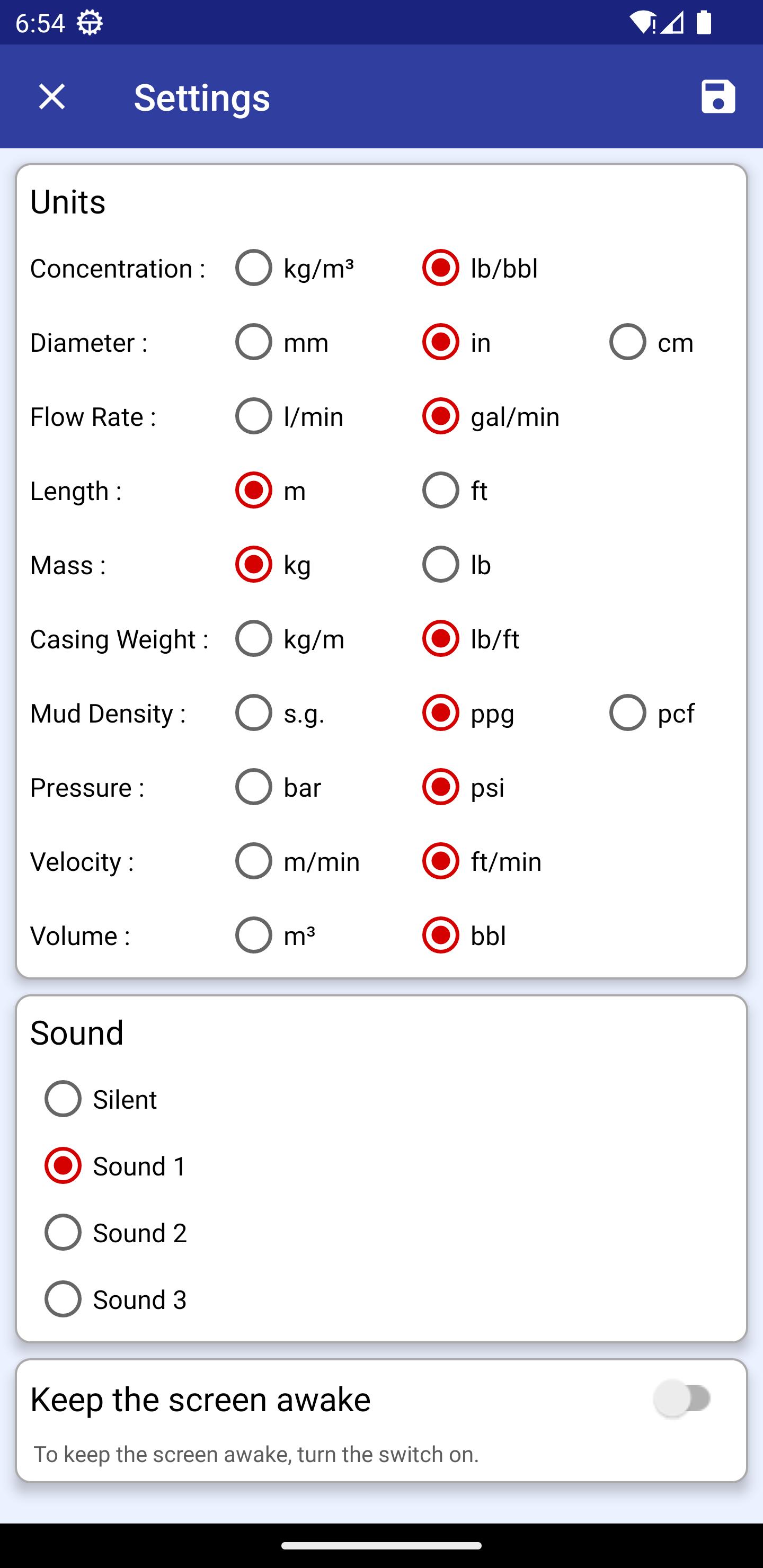The height and width of the screenshot is (1568, 763).
Task: Set Pressure unit to bar
Action: coord(278,787)
